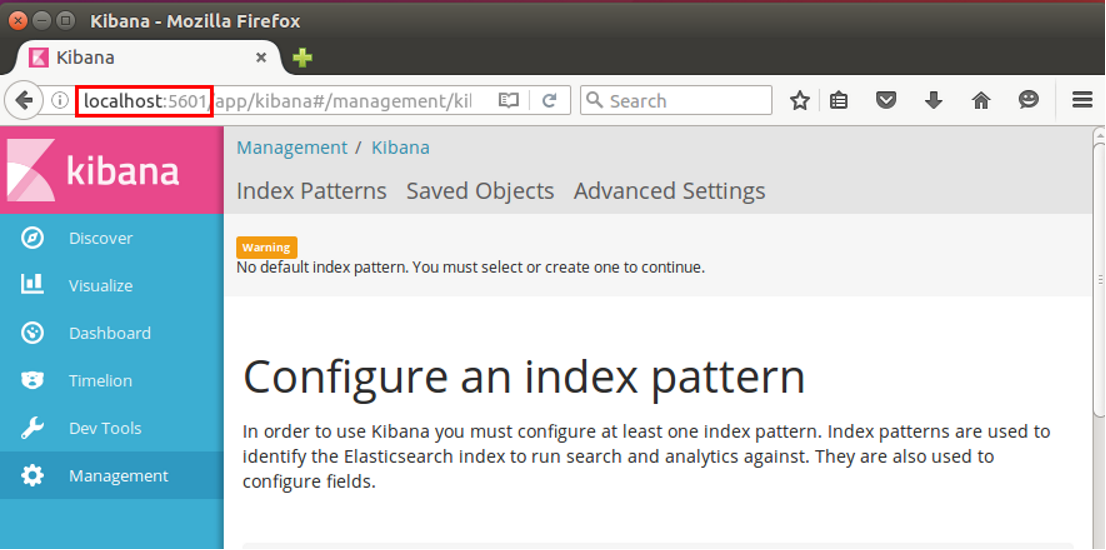Open the Visualize sidebar entry
1106x550 pixels.
point(111,286)
